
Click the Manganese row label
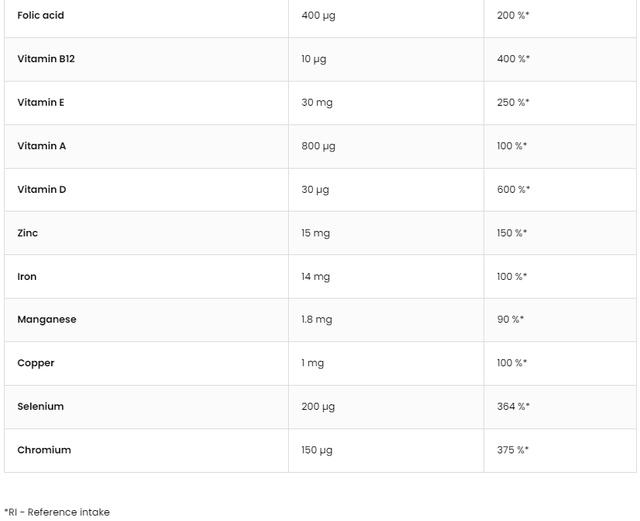click(47, 320)
